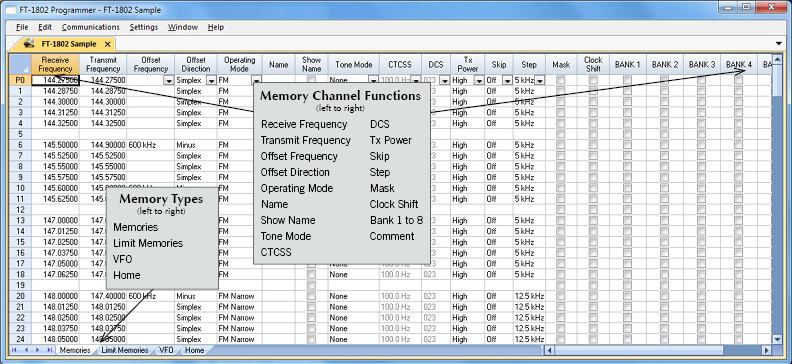Screen dimensions: 792x364
Task: Select row header 24
Action: click(x=20, y=339)
